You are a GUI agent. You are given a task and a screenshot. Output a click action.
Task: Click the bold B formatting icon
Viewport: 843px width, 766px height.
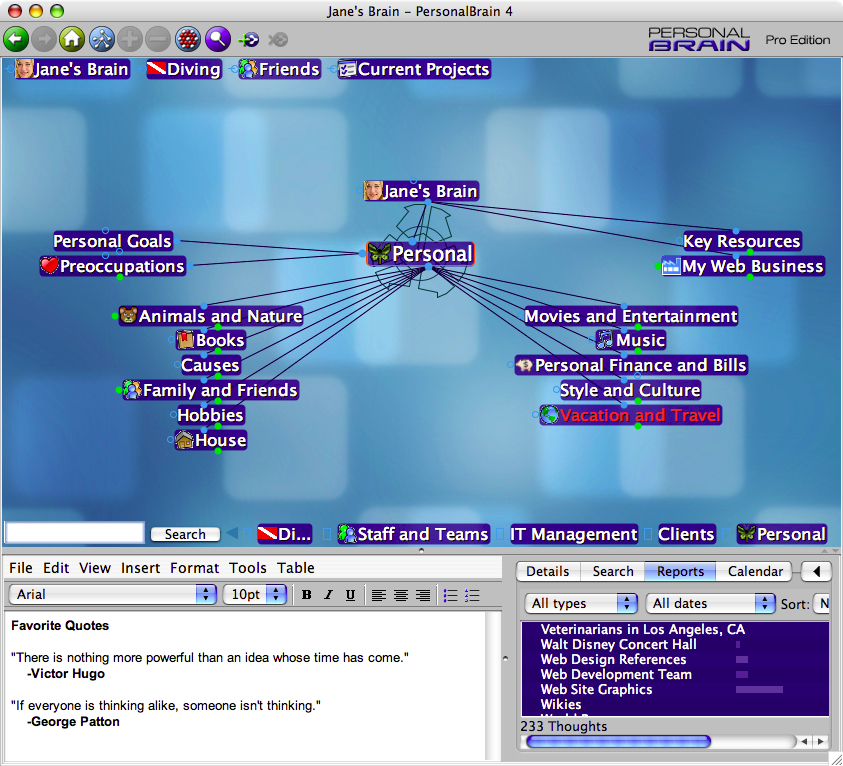(306, 595)
